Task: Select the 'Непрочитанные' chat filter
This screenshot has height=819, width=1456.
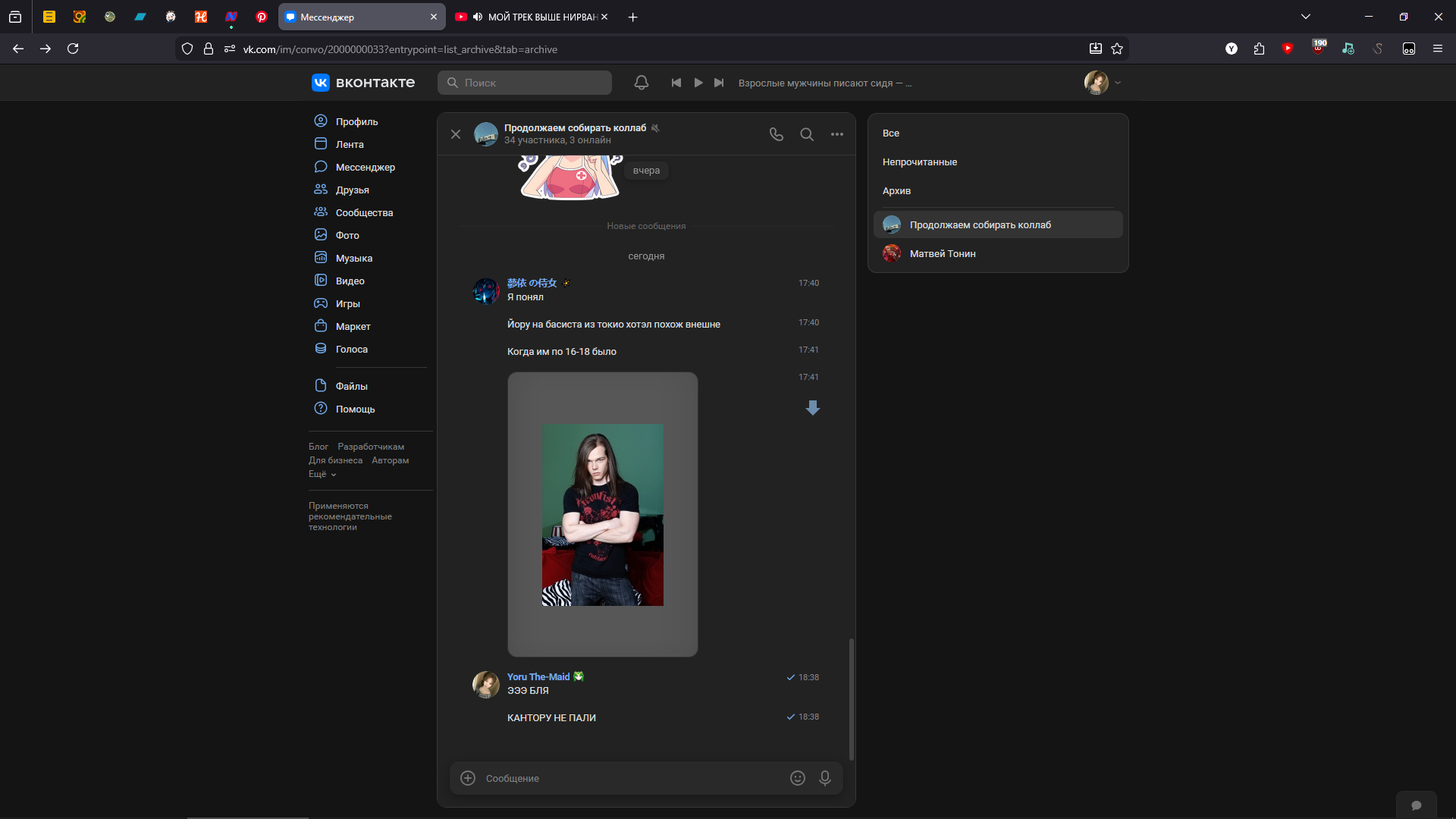Action: tap(919, 162)
